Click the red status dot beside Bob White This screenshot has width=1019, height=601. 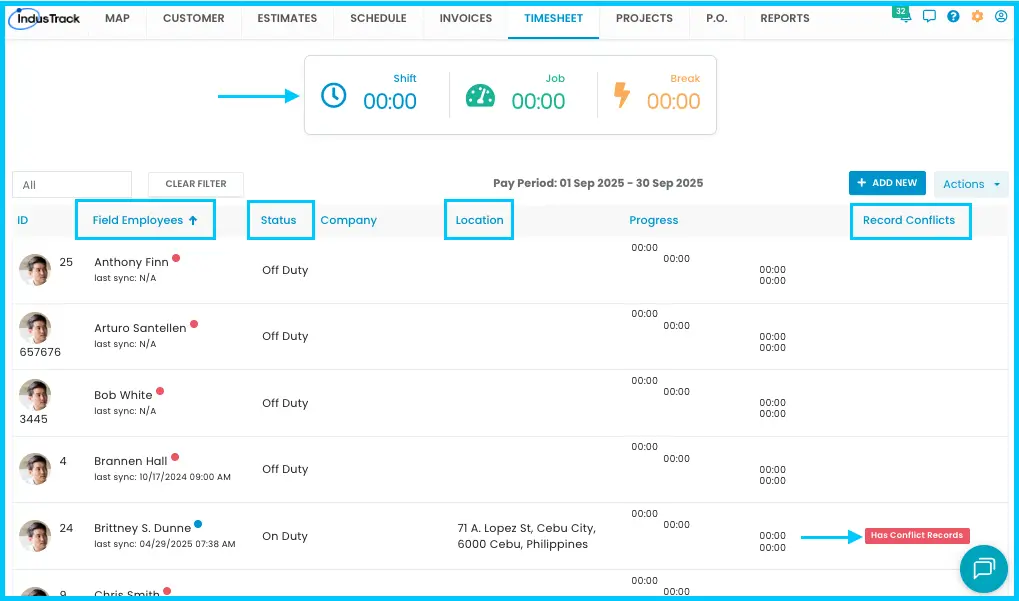click(160, 391)
